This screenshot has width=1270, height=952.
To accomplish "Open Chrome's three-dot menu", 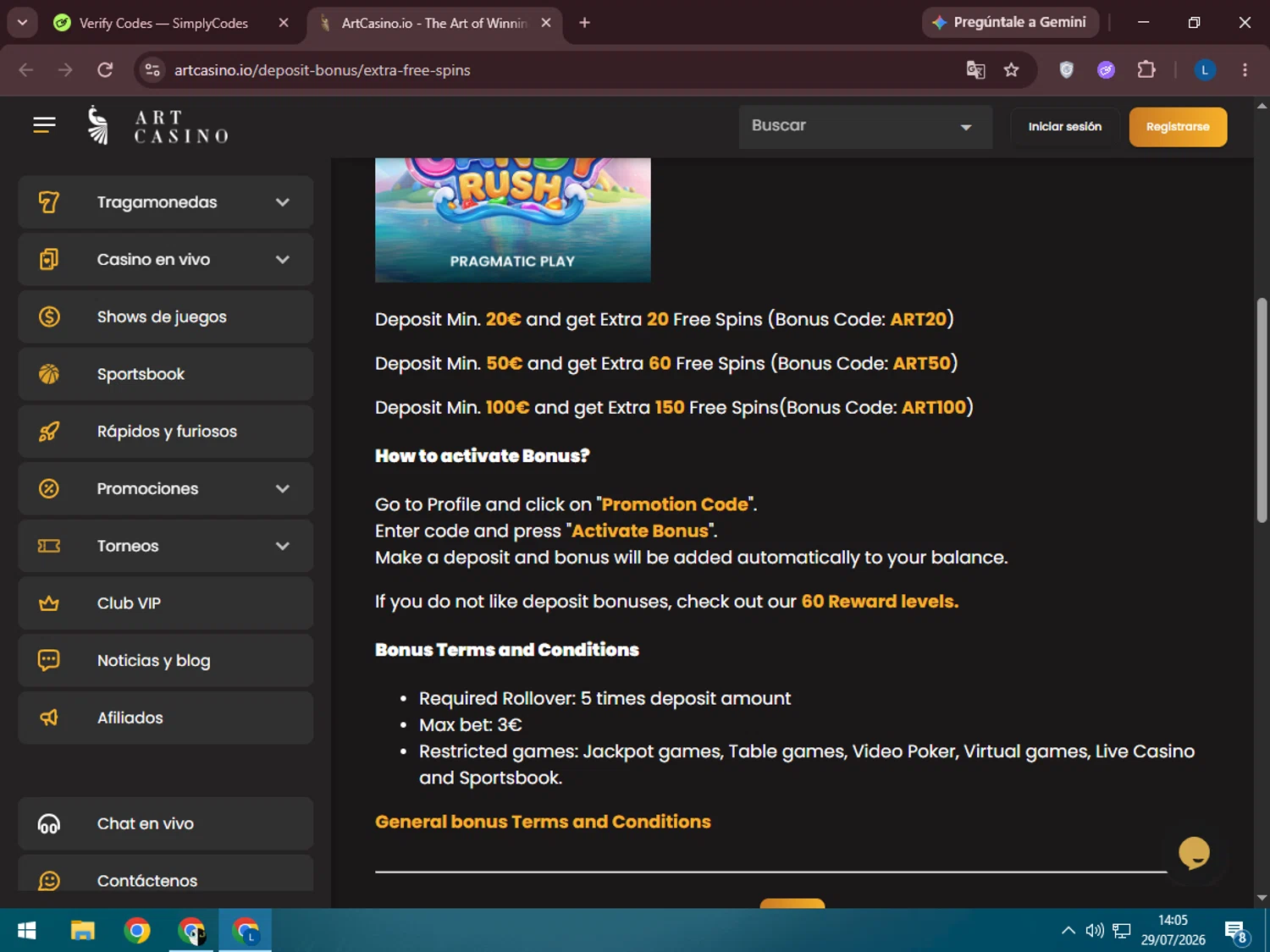I will click(x=1245, y=70).
